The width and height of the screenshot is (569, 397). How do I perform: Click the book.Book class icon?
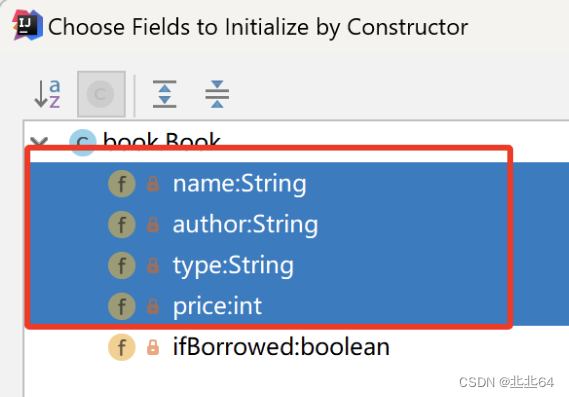point(83,142)
